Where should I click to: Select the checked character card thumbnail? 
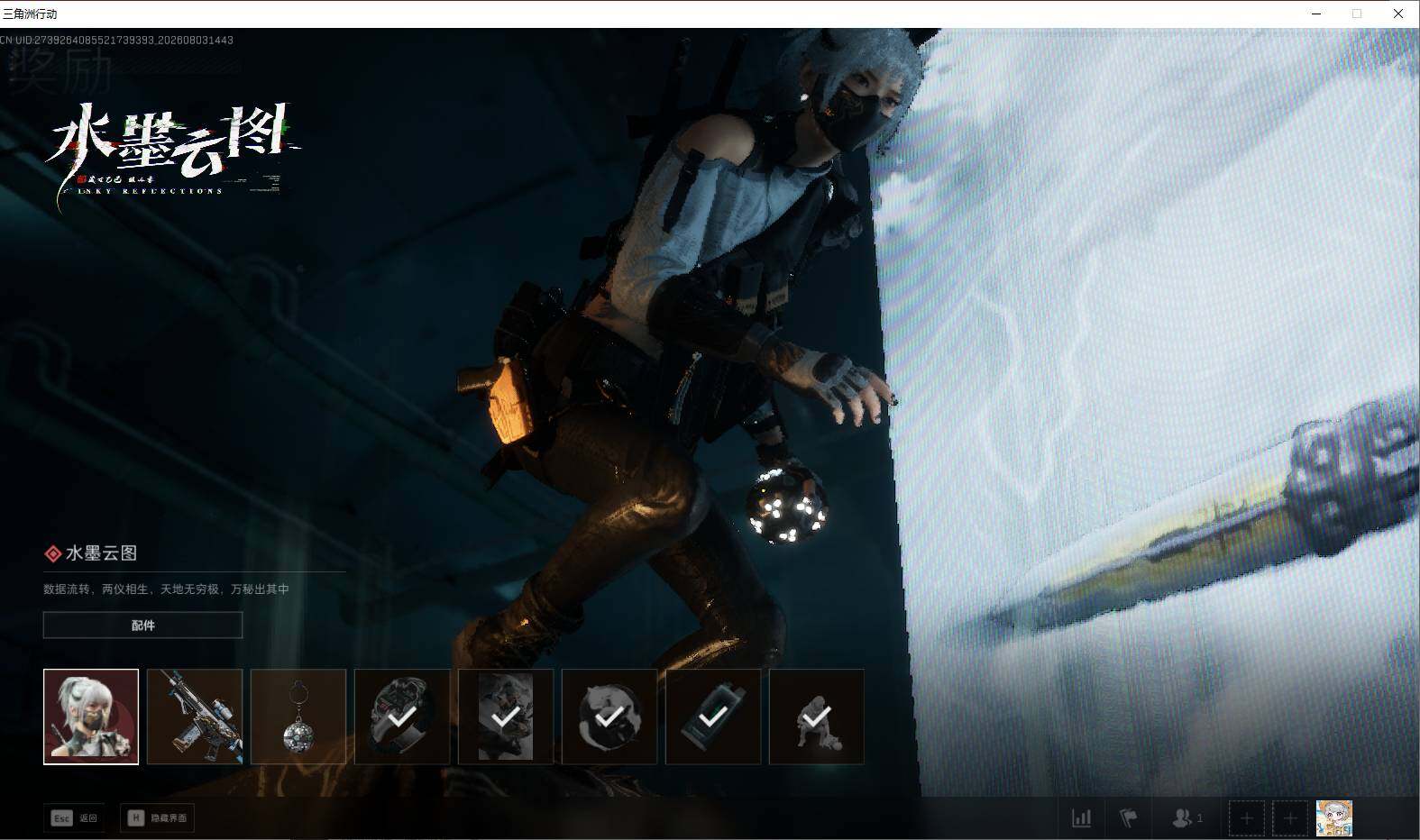click(x=506, y=717)
